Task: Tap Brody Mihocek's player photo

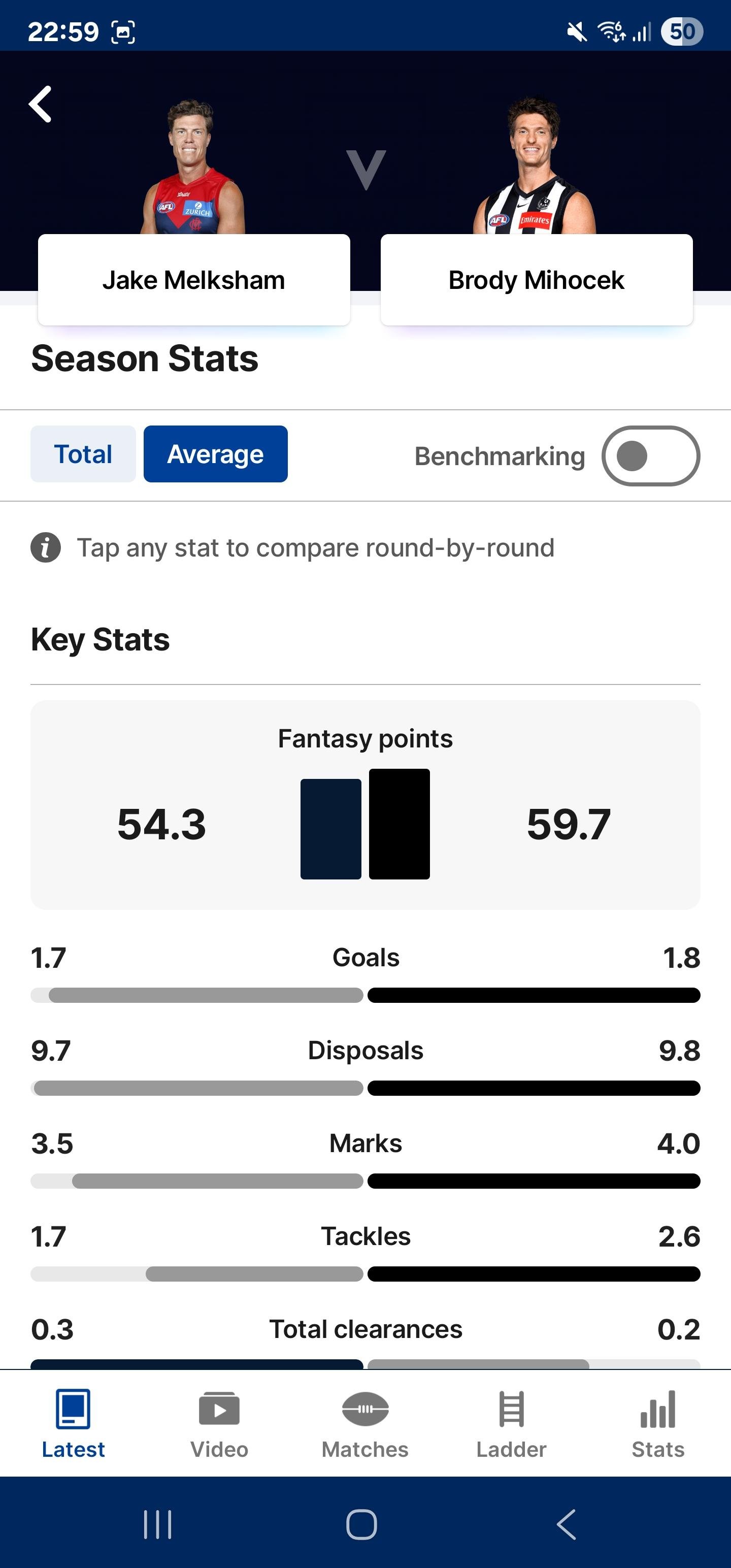Action: (535, 165)
